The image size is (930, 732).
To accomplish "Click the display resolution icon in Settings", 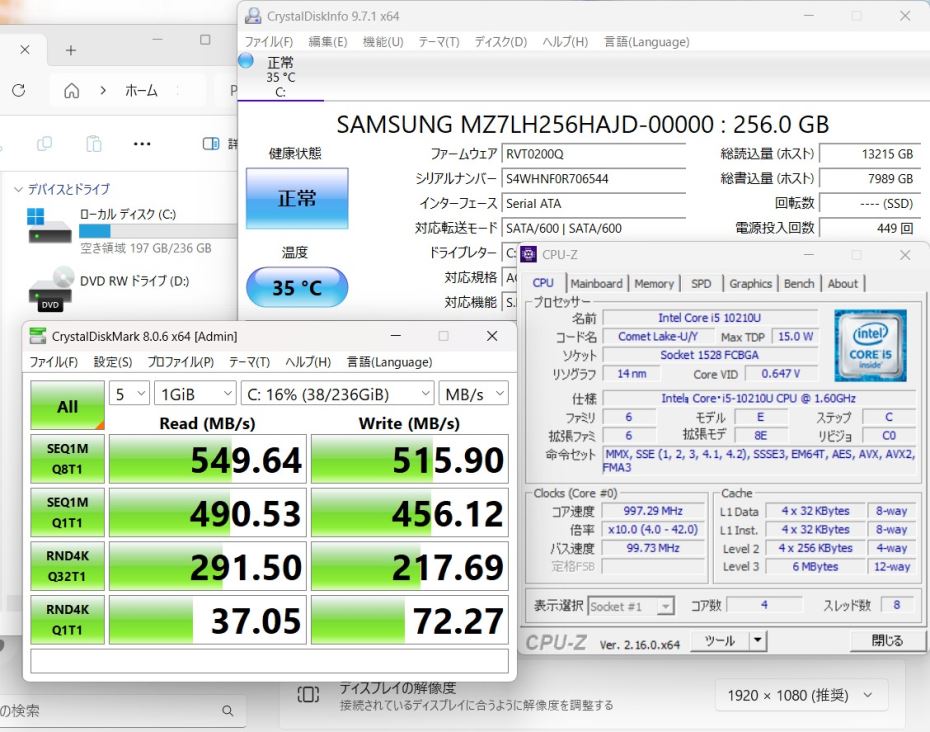I will tap(308, 695).
